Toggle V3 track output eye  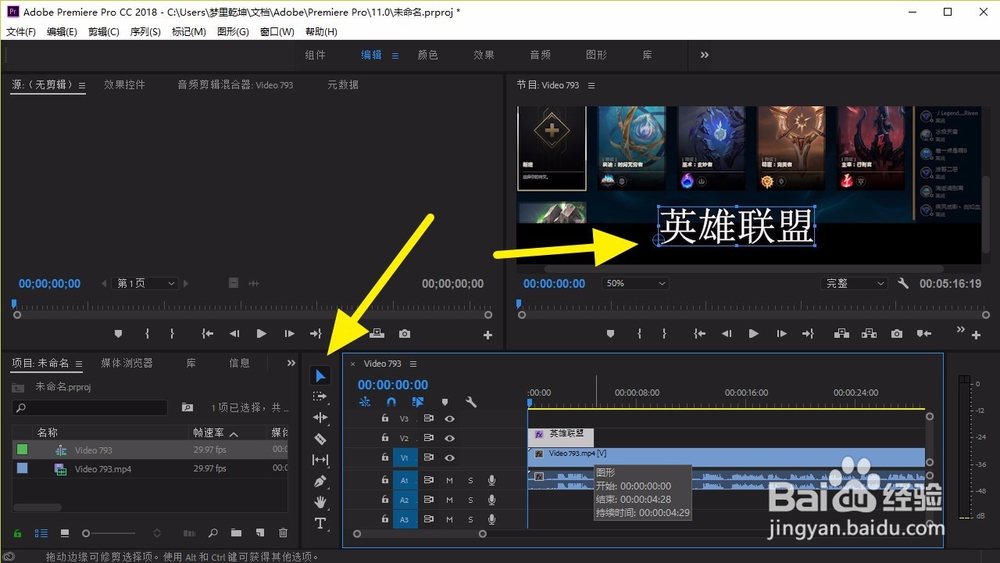[x=450, y=418]
